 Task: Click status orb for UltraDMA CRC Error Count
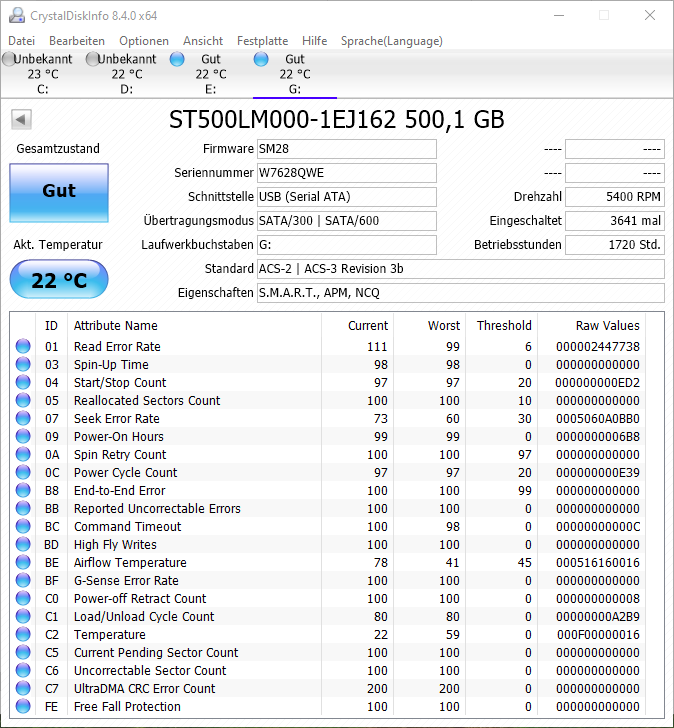[x=23, y=689]
